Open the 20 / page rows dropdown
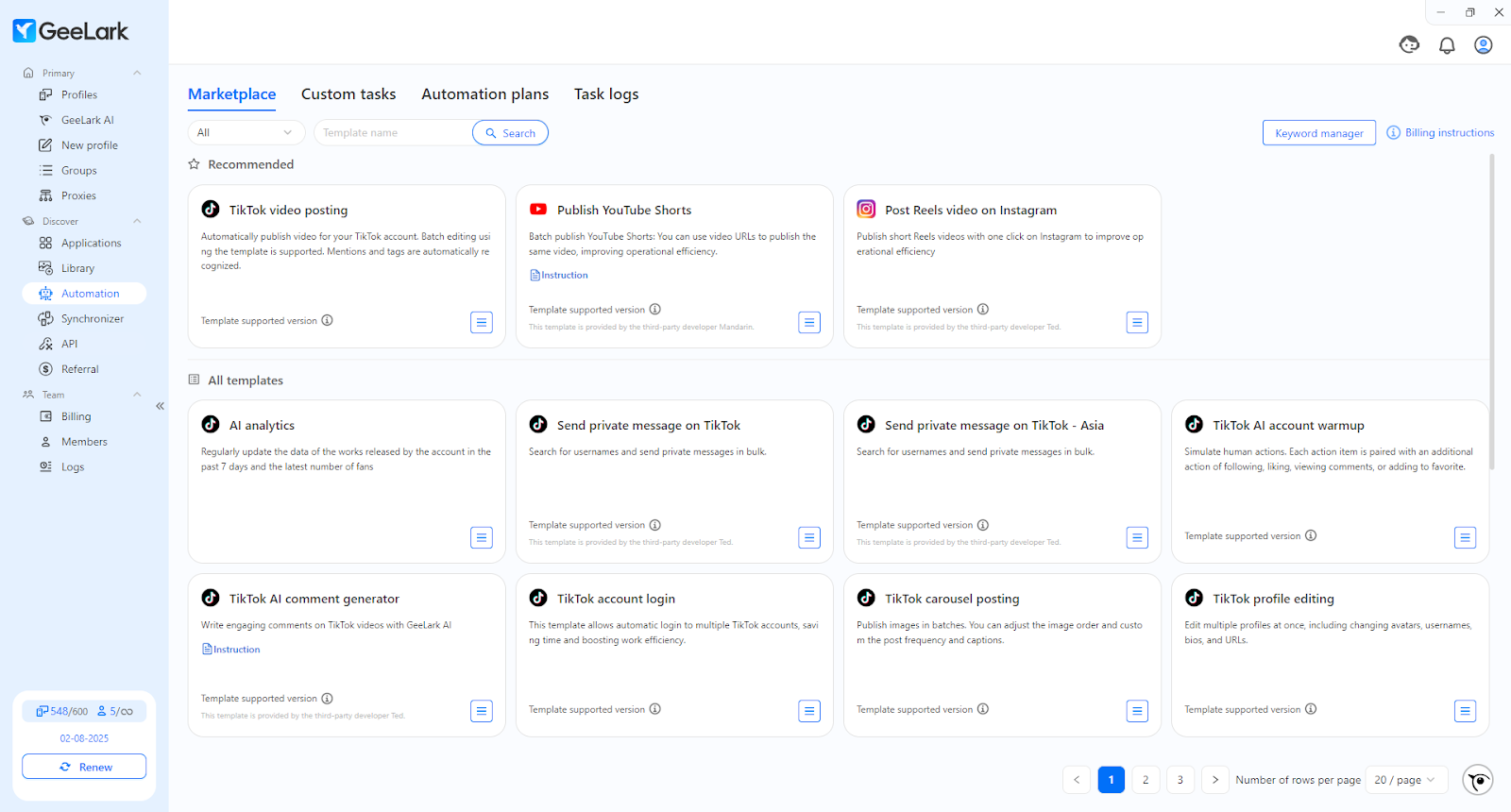1511x812 pixels. pos(1406,780)
